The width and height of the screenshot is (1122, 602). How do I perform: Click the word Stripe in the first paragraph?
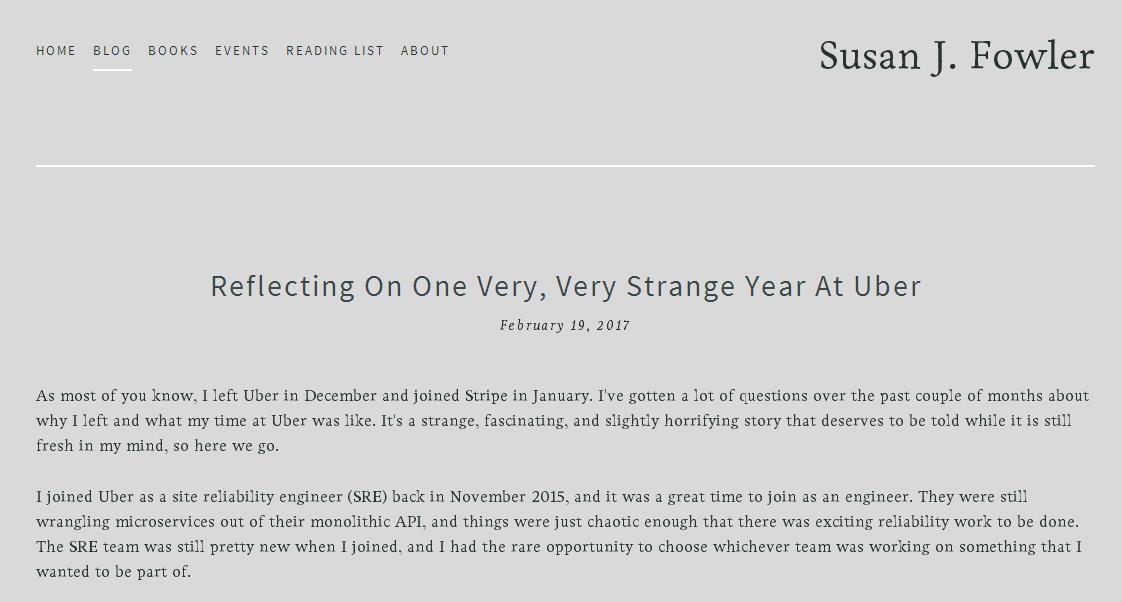(486, 396)
